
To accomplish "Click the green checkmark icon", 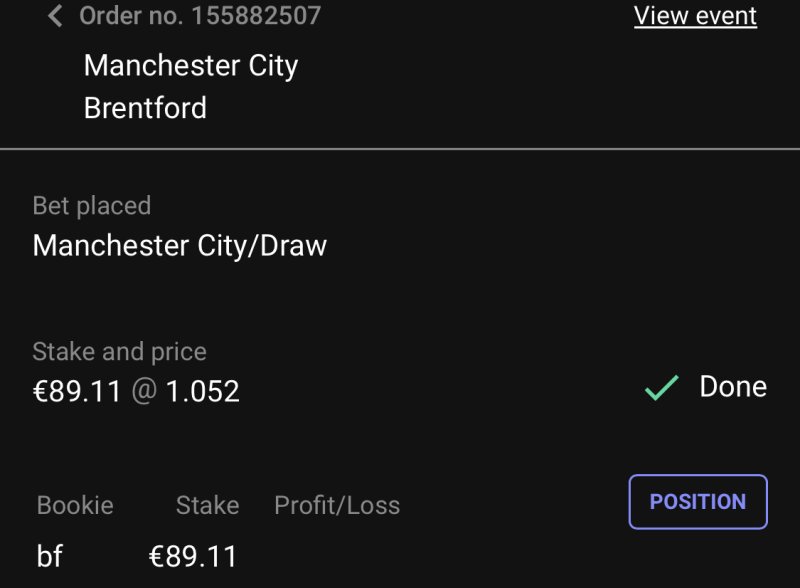I will 661,388.
